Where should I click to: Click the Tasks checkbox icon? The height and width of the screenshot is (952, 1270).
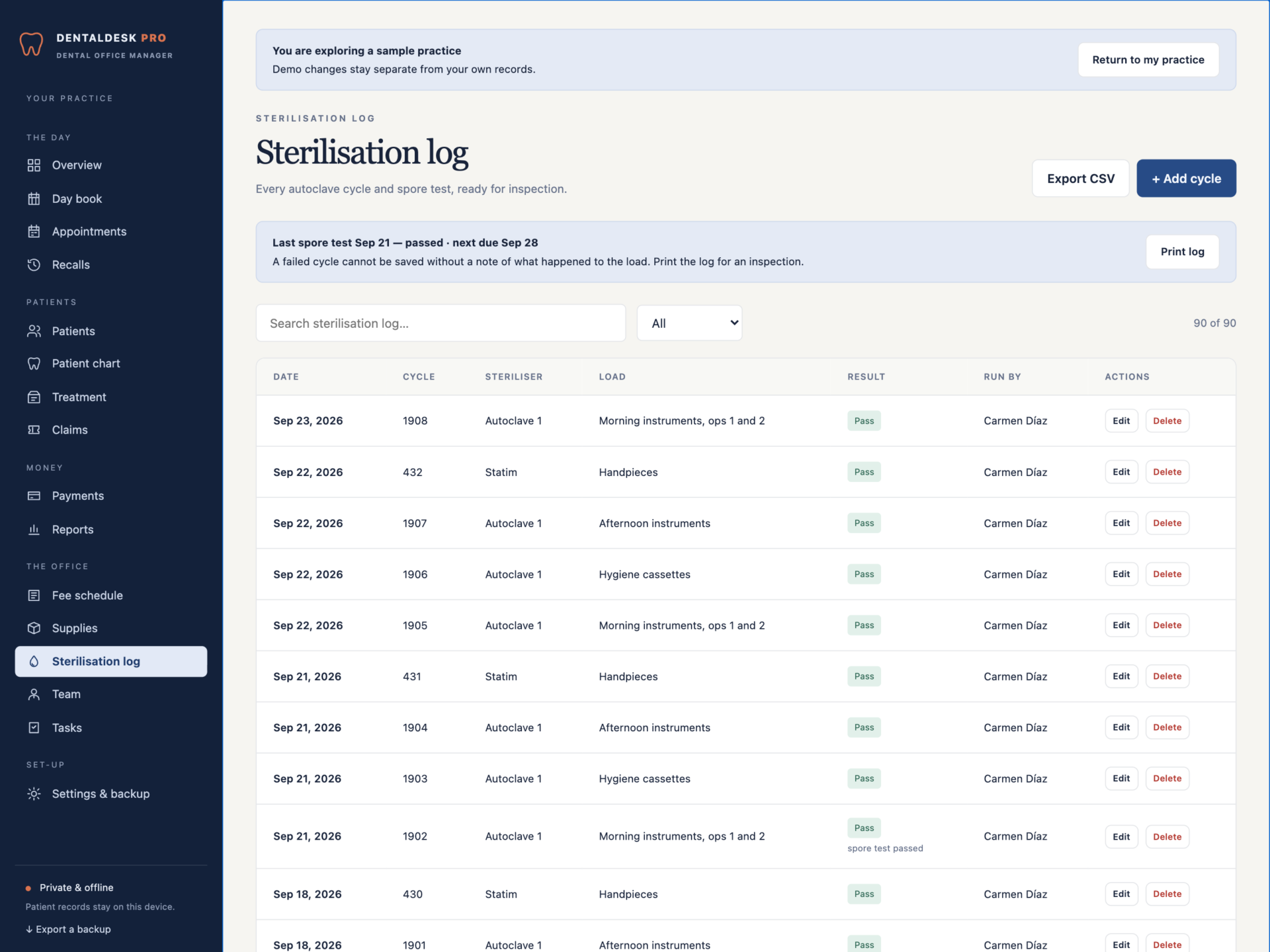pyautogui.click(x=34, y=727)
